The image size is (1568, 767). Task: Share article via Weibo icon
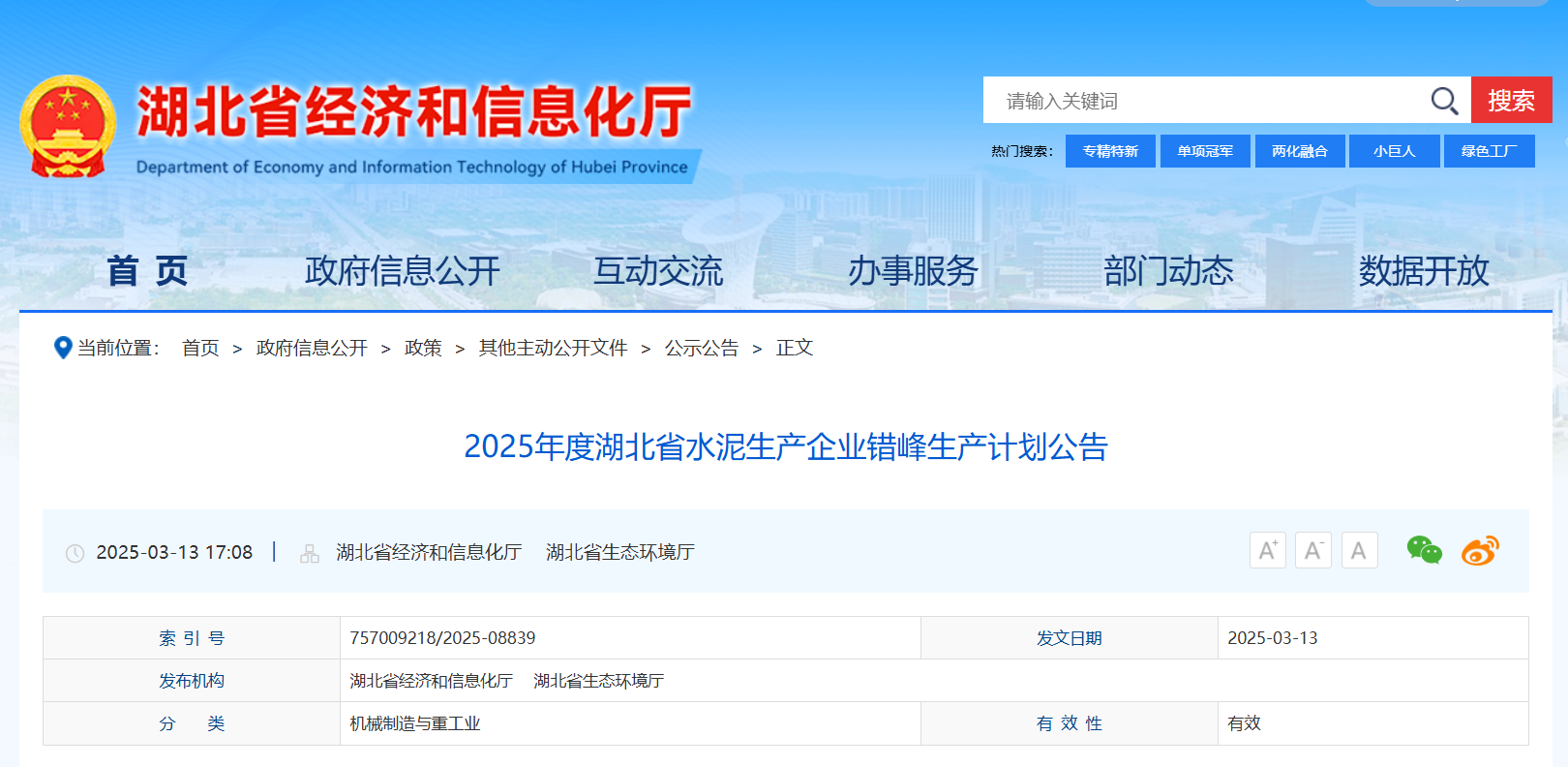click(x=1480, y=550)
